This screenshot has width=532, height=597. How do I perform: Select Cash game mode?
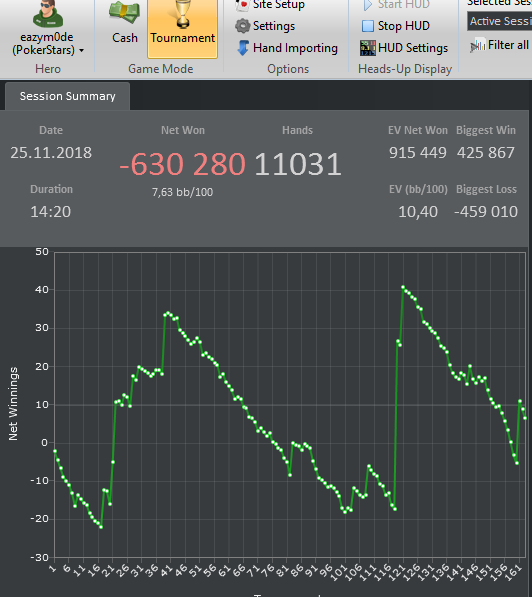(x=125, y=23)
